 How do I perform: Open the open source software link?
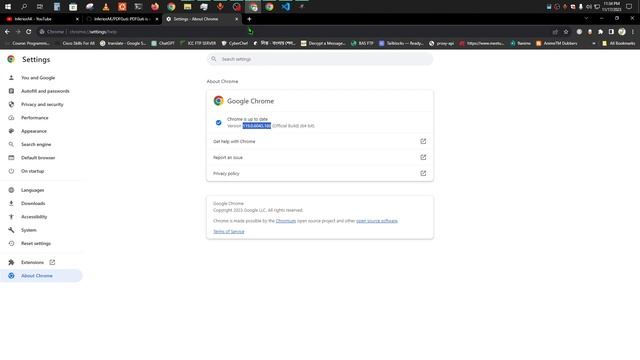377,221
